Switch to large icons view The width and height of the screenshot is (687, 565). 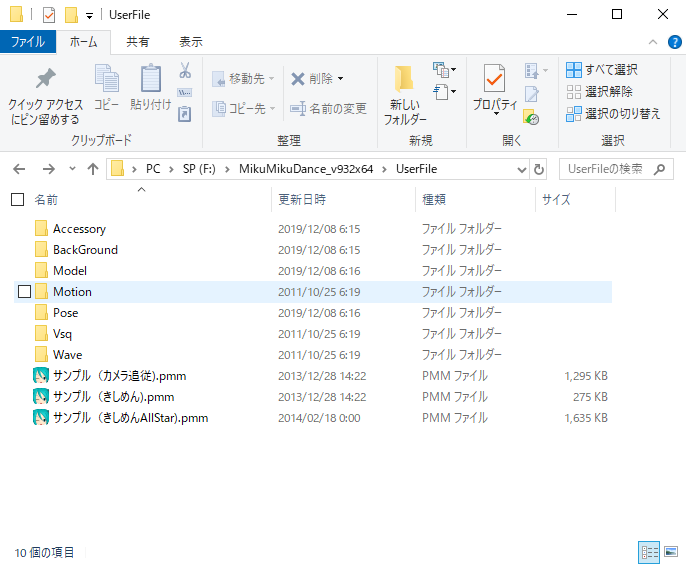tap(671, 551)
